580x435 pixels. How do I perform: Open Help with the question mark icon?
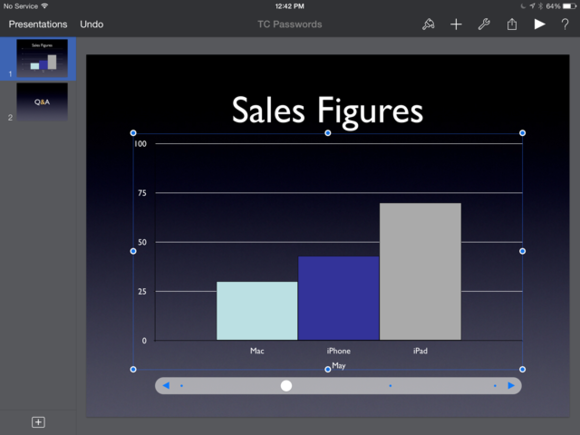click(565, 24)
